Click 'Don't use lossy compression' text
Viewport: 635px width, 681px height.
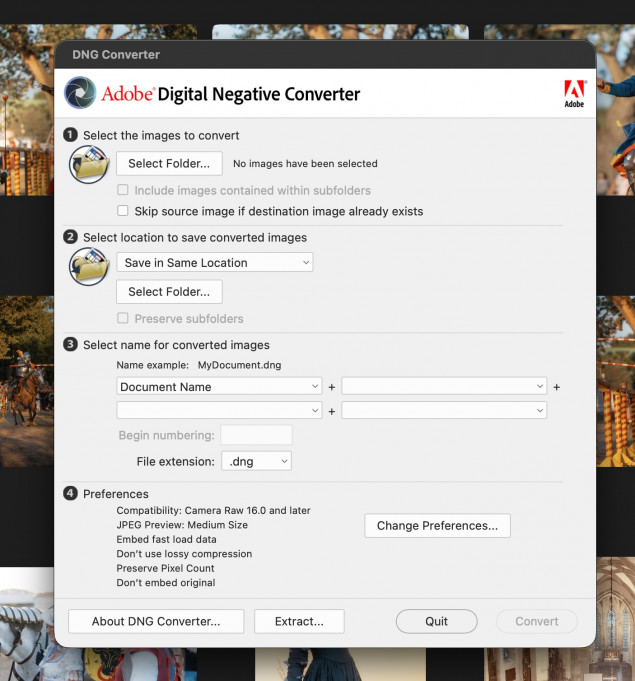(184, 554)
